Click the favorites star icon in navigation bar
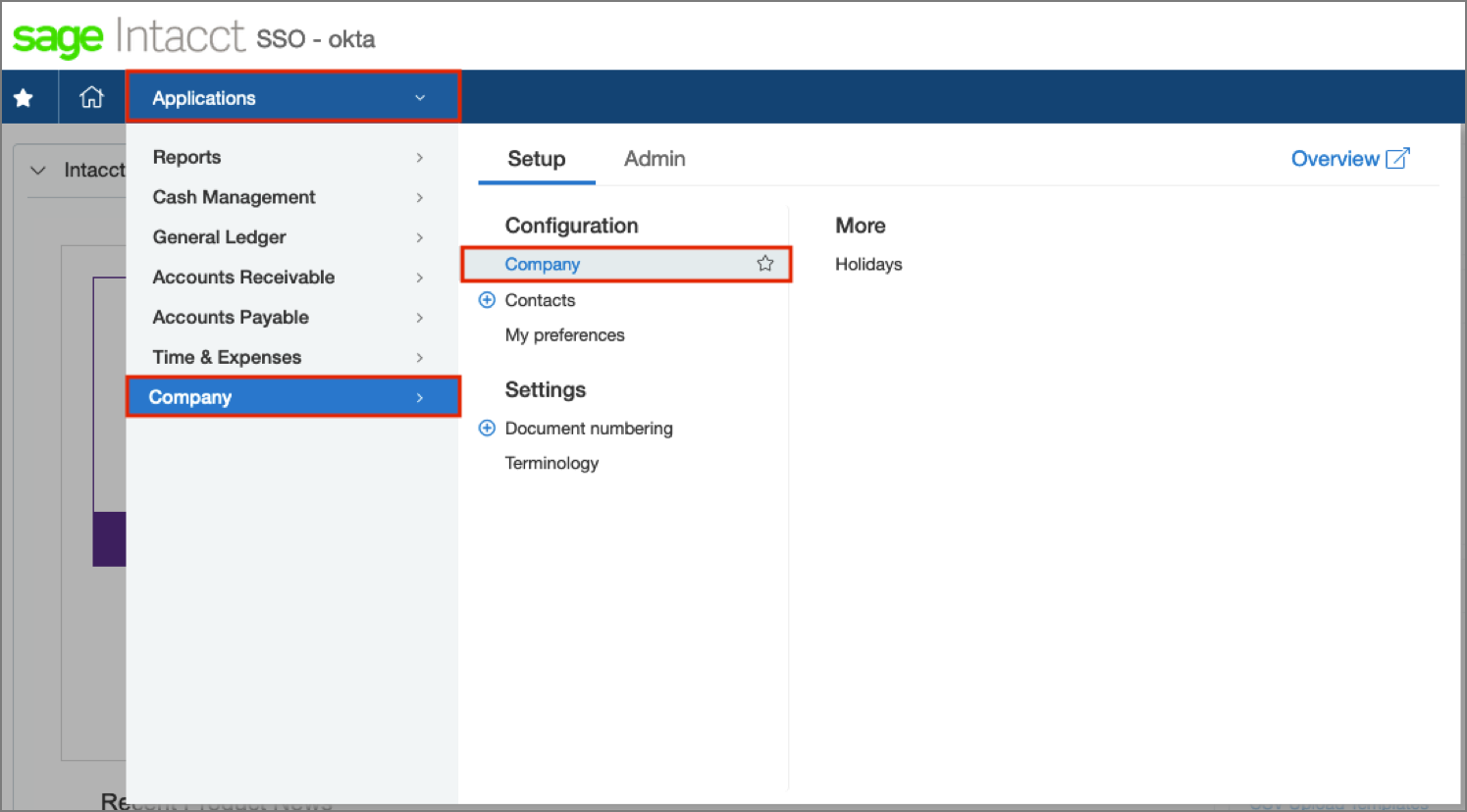The height and width of the screenshot is (812, 1467). coord(24,98)
